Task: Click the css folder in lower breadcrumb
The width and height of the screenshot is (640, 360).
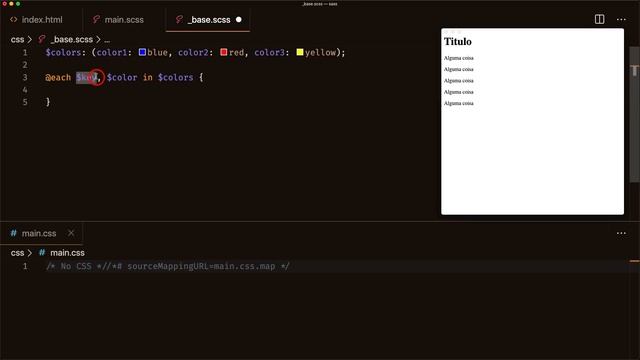Action: [17, 253]
